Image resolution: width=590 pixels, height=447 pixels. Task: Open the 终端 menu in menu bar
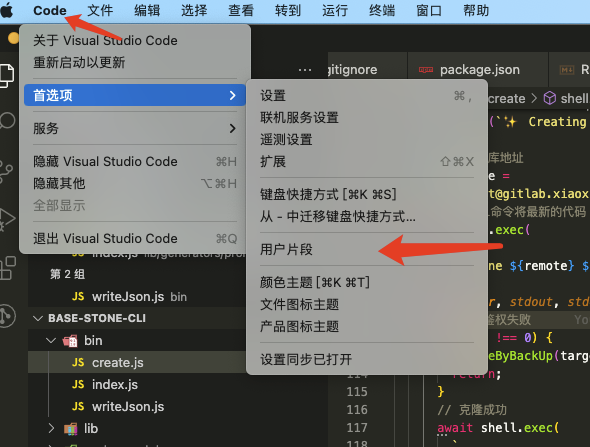tap(382, 10)
